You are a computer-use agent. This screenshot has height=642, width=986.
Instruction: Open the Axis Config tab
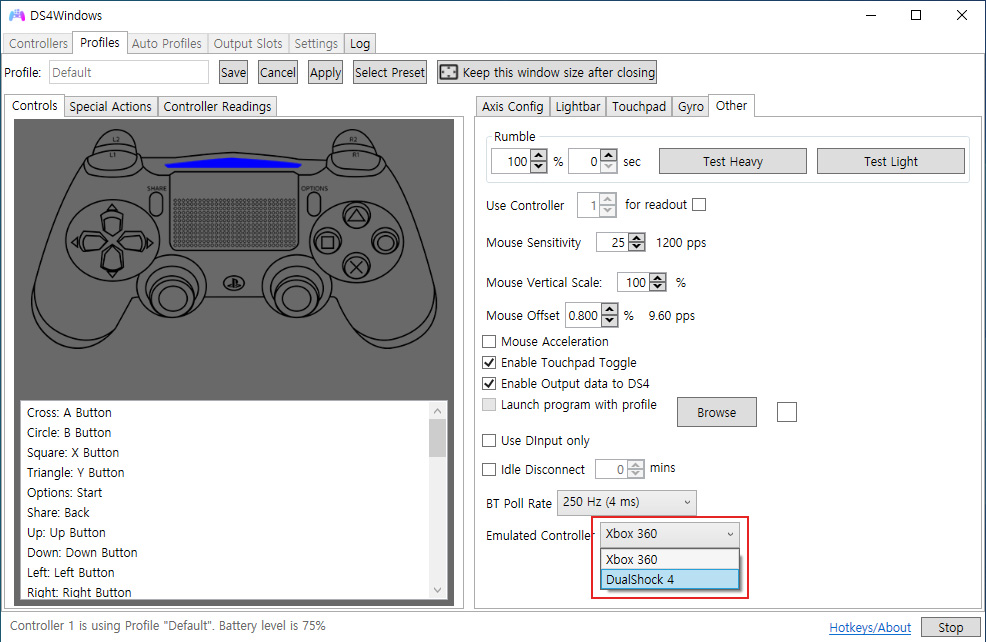[x=512, y=106]
